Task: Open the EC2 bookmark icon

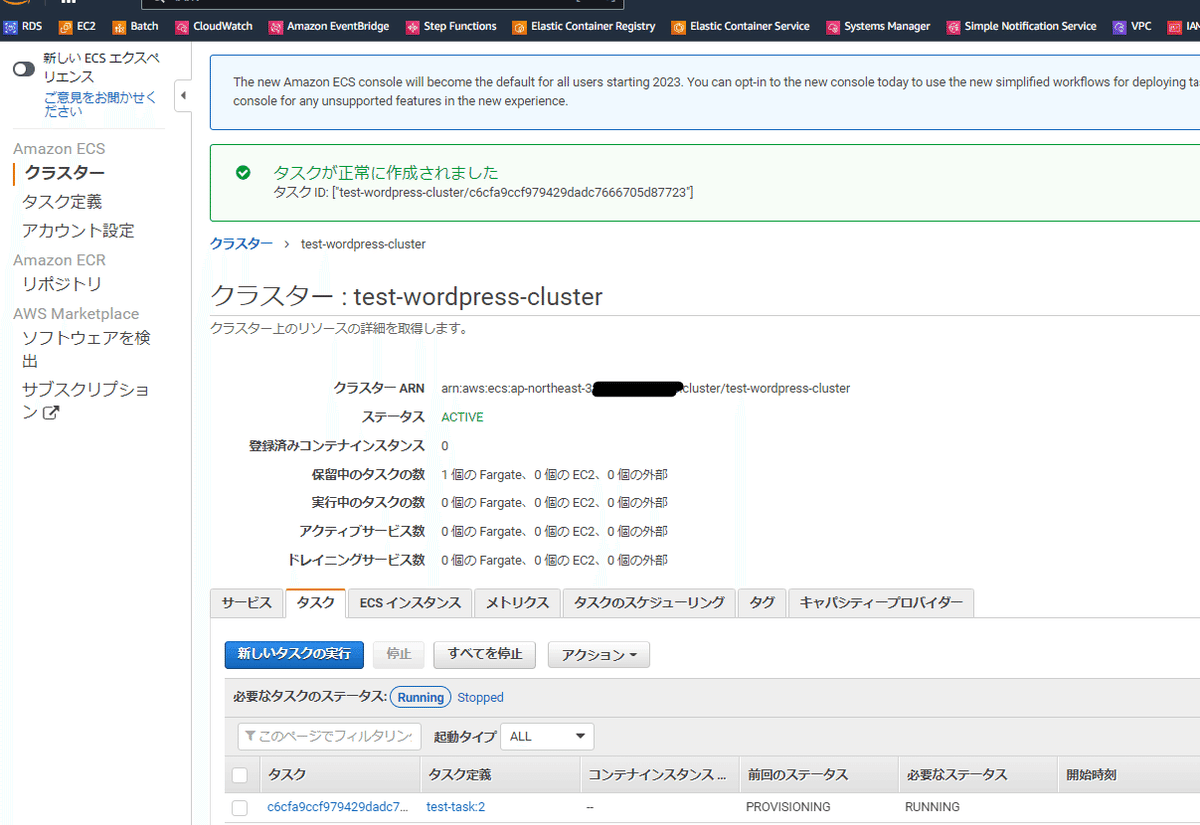Action: click(65, 27)
